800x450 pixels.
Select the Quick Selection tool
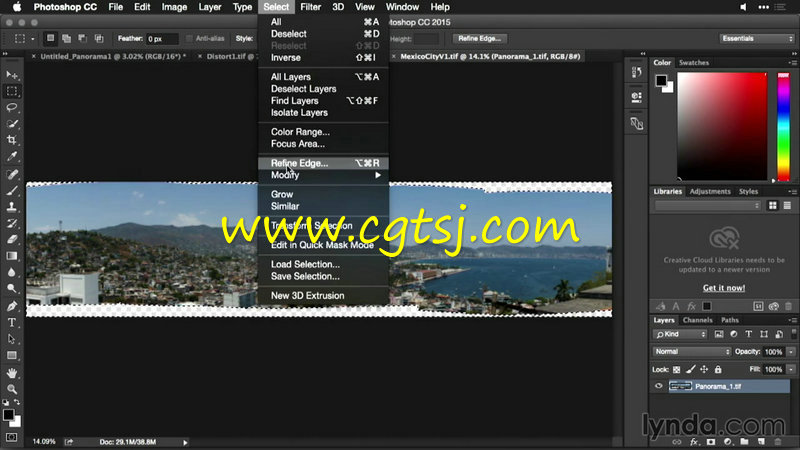[x=12, y=124]
